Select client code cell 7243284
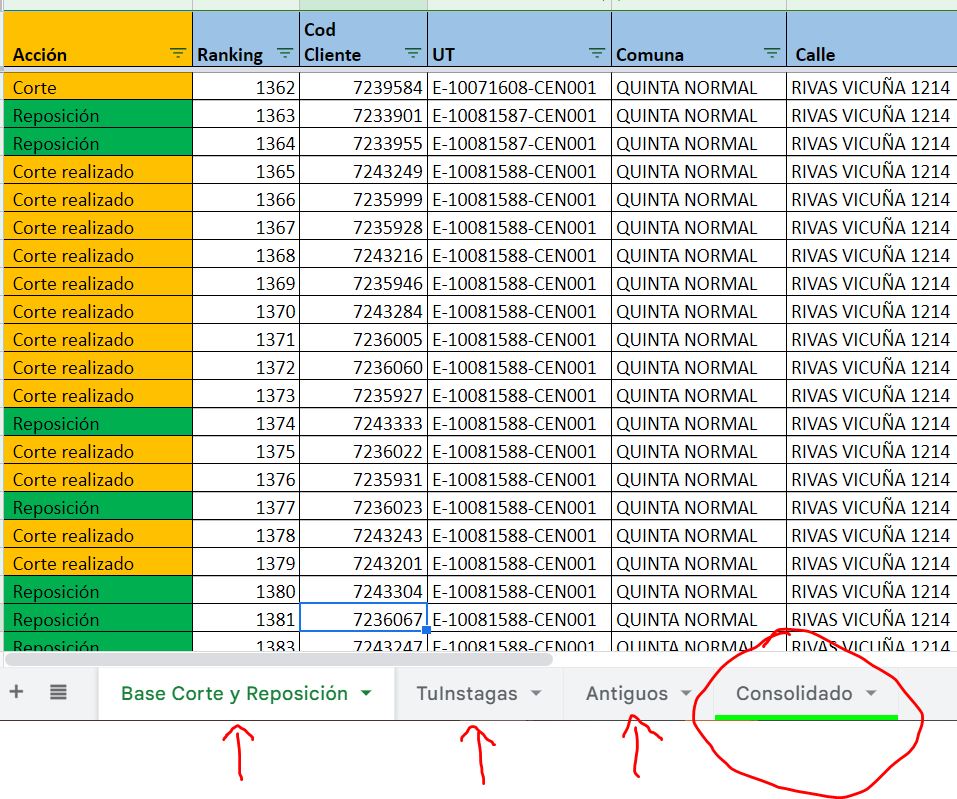Image resolution: width=957 pixels, height=799 pixels. click(363, 311)
